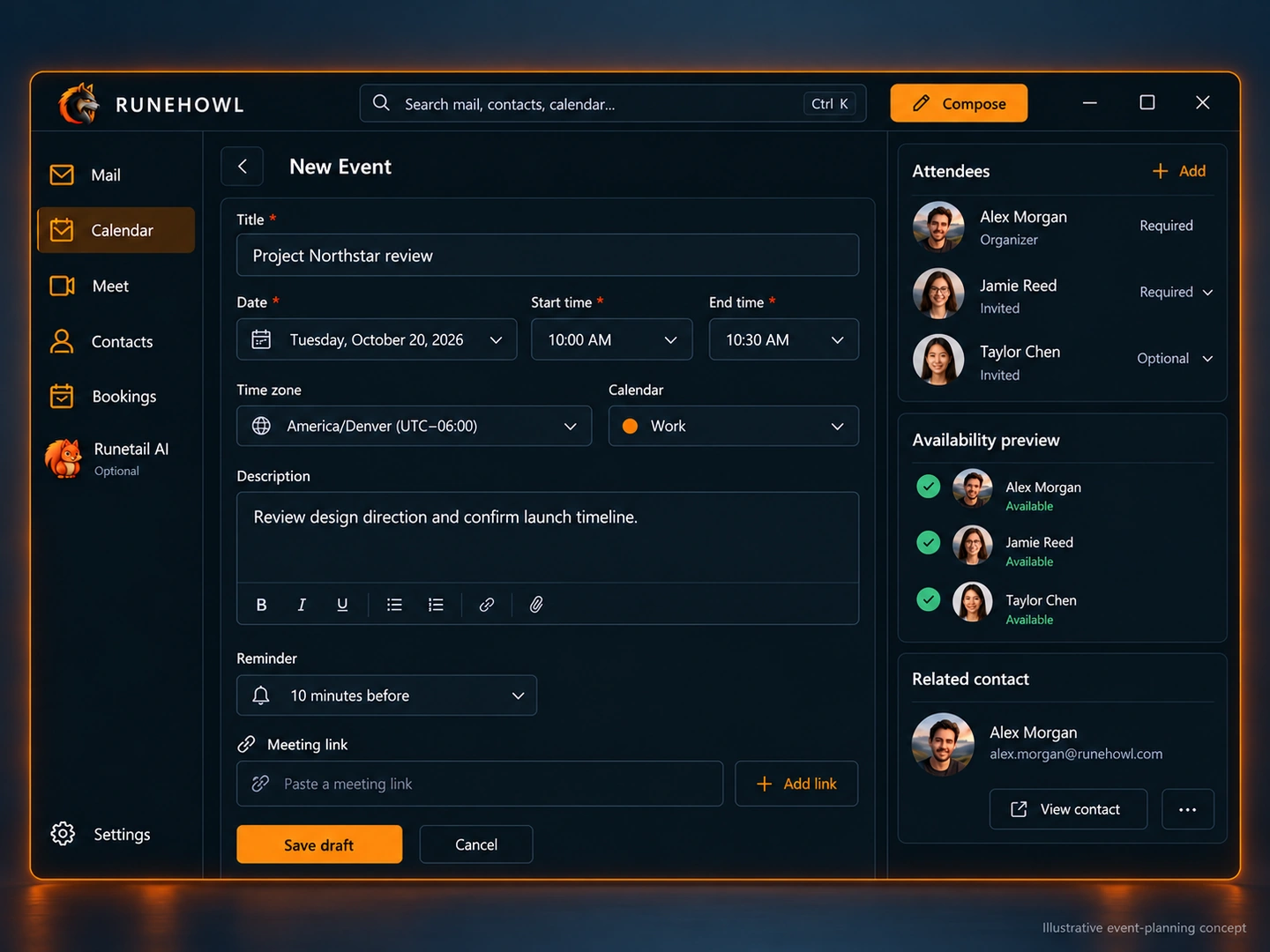Minimize the Runehowl window
The image size is (1270, 952).
(1090, 103)
